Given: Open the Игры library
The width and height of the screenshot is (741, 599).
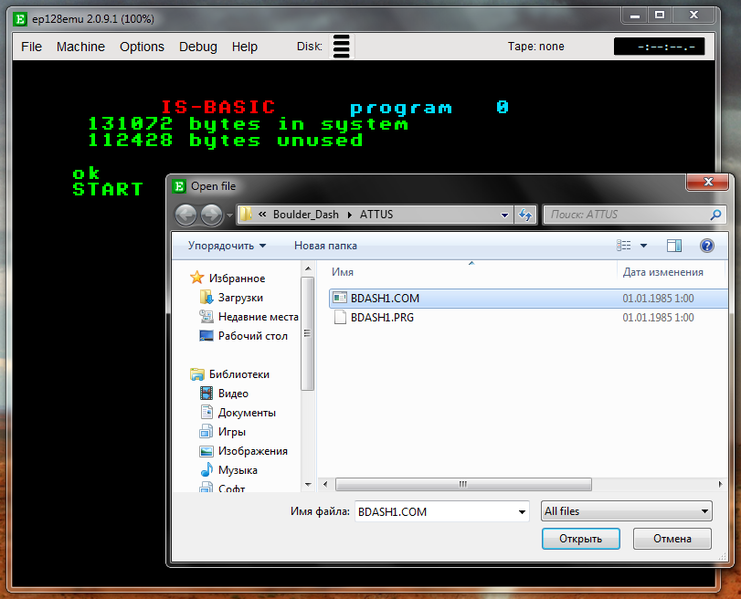Looking at the screenshot, I should (x=232, y=432).
